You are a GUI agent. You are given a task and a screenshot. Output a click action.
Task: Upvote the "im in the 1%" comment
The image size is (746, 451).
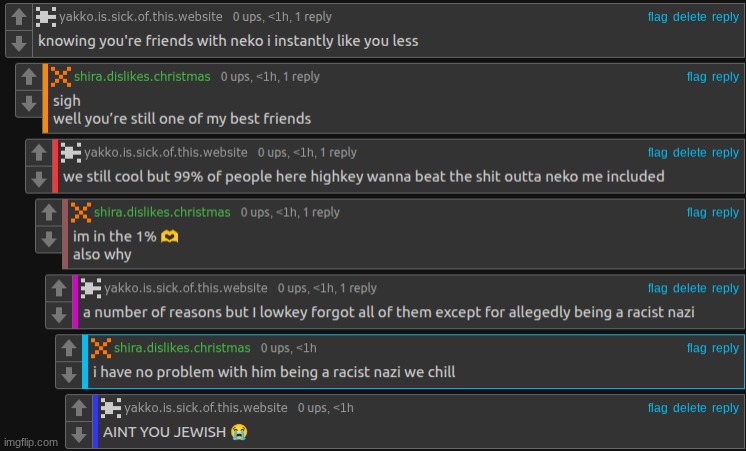tap(49, 213)
